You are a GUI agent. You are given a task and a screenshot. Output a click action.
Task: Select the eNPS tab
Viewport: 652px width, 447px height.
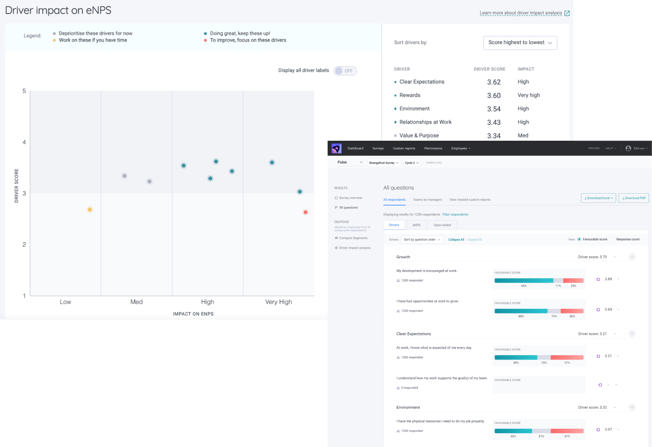416,225
